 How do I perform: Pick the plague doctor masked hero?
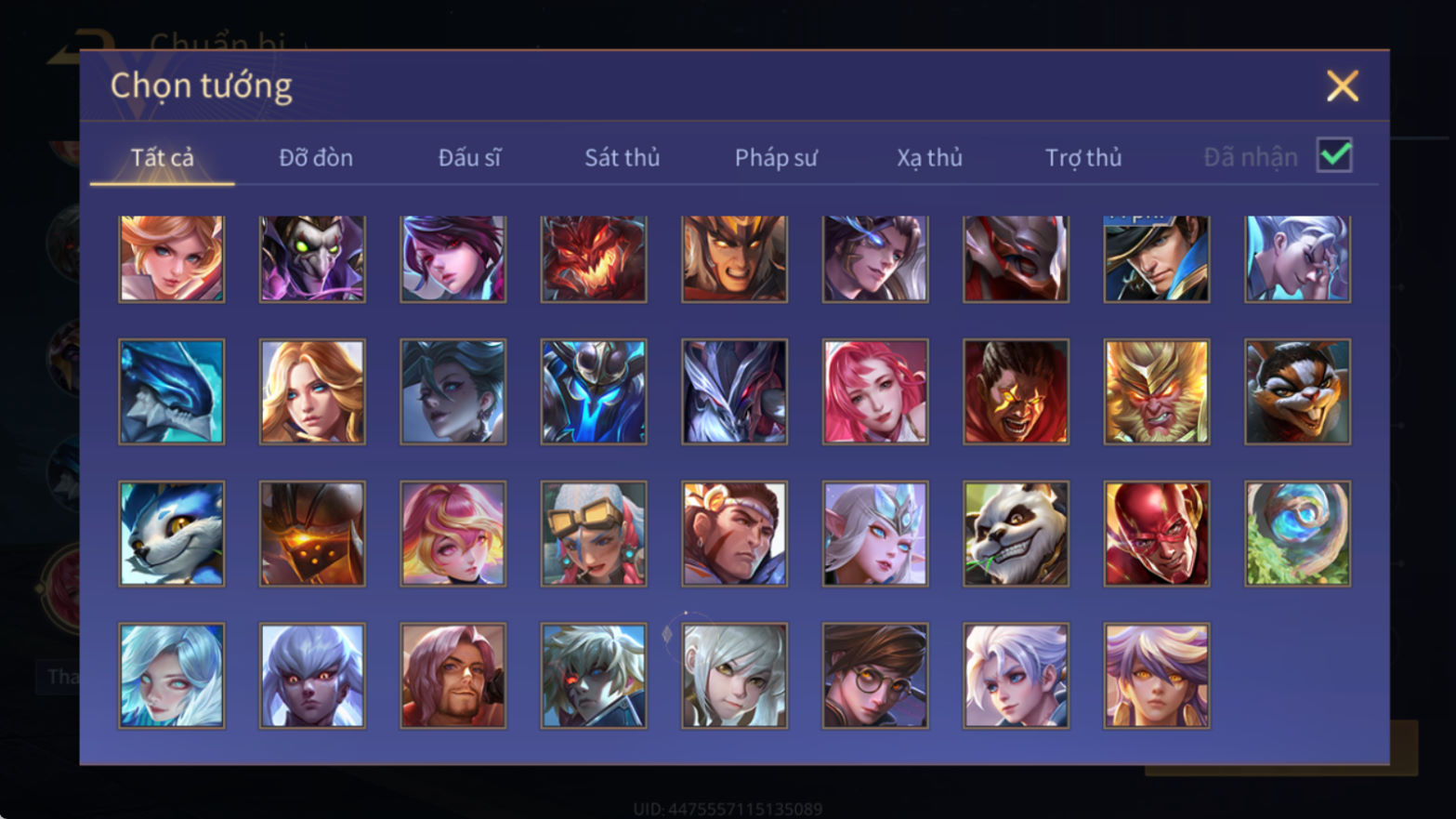[x=312, y=258]
